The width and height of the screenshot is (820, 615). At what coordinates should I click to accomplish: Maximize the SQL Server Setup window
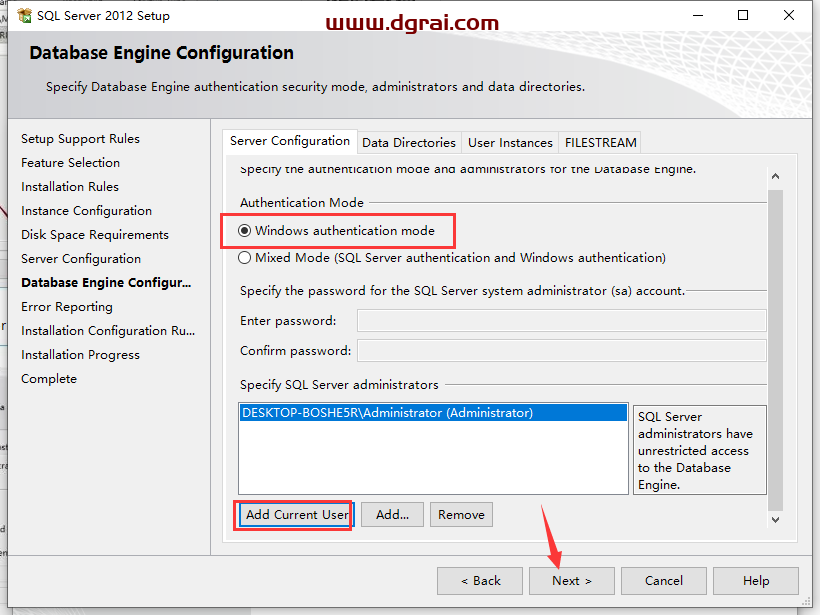click(x=743, y=15)
